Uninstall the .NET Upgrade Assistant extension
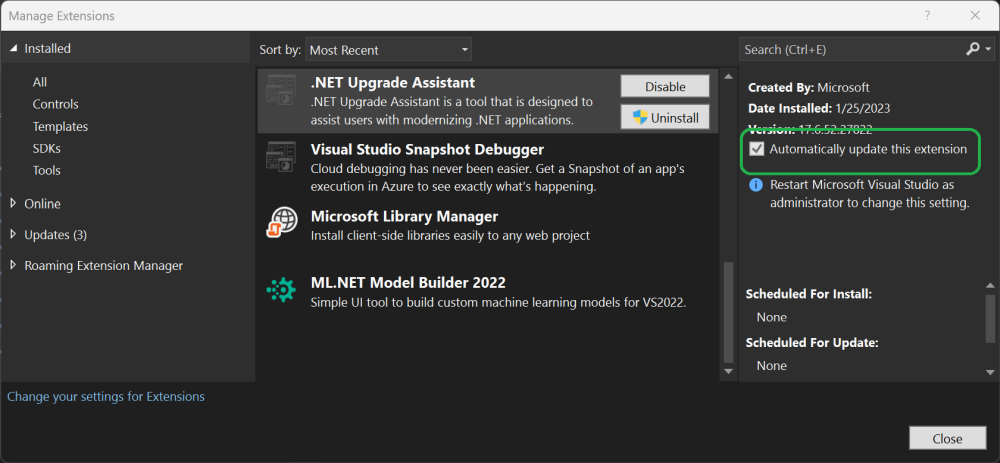Viewport: 1000px width, 463px height. click(665, 117)
